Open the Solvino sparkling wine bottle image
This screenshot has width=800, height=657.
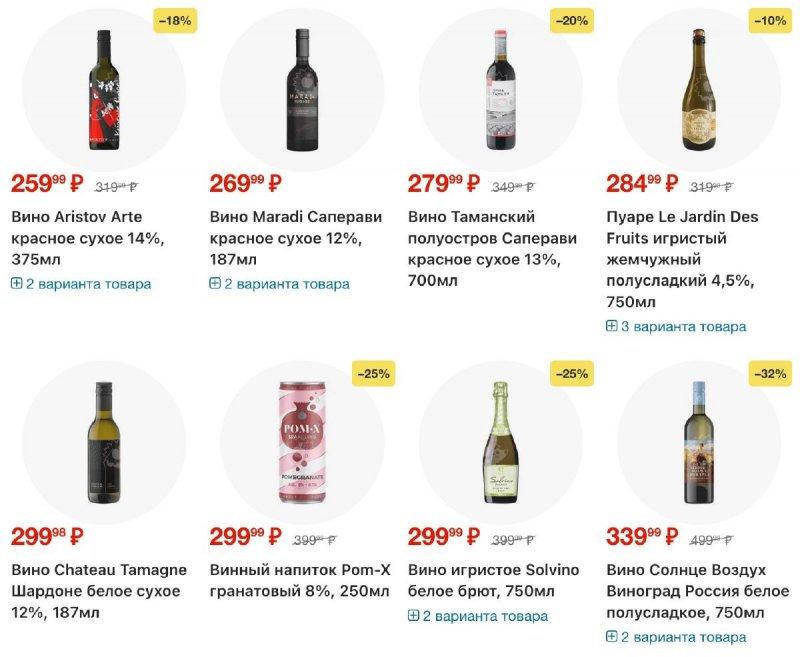[x=500, y=442]
